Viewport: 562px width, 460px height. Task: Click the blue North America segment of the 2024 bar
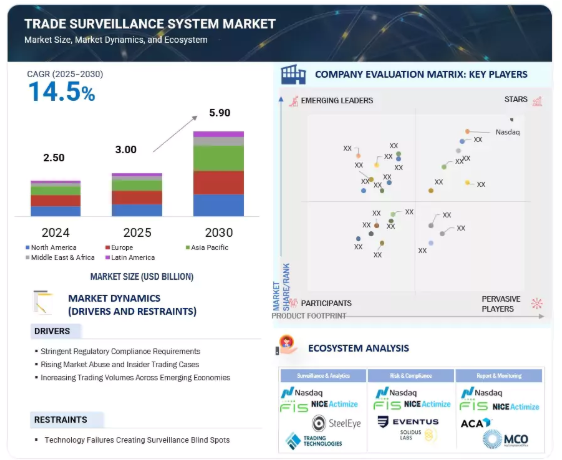[x=56, y=211]
